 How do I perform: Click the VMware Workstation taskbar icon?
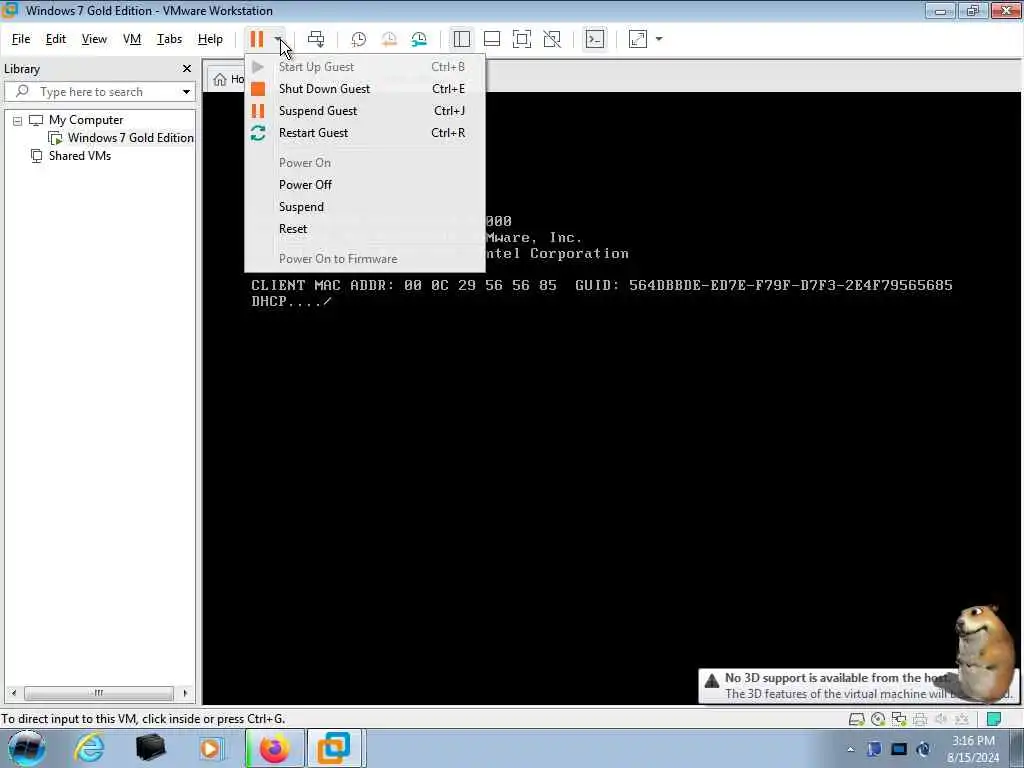pos(334,748)
